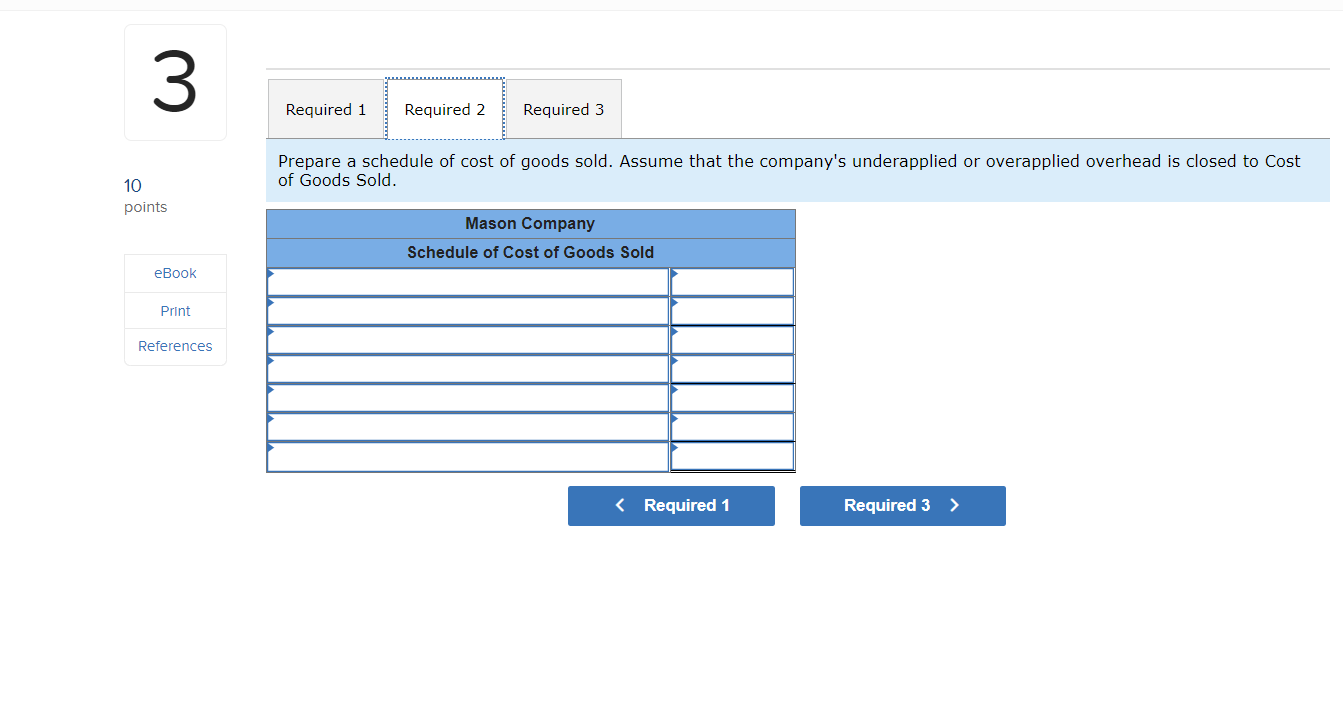Open the fifth row label dropdown
This screenshot has width=1343, height=705.
pyautogui.click(x=467, y=397)
